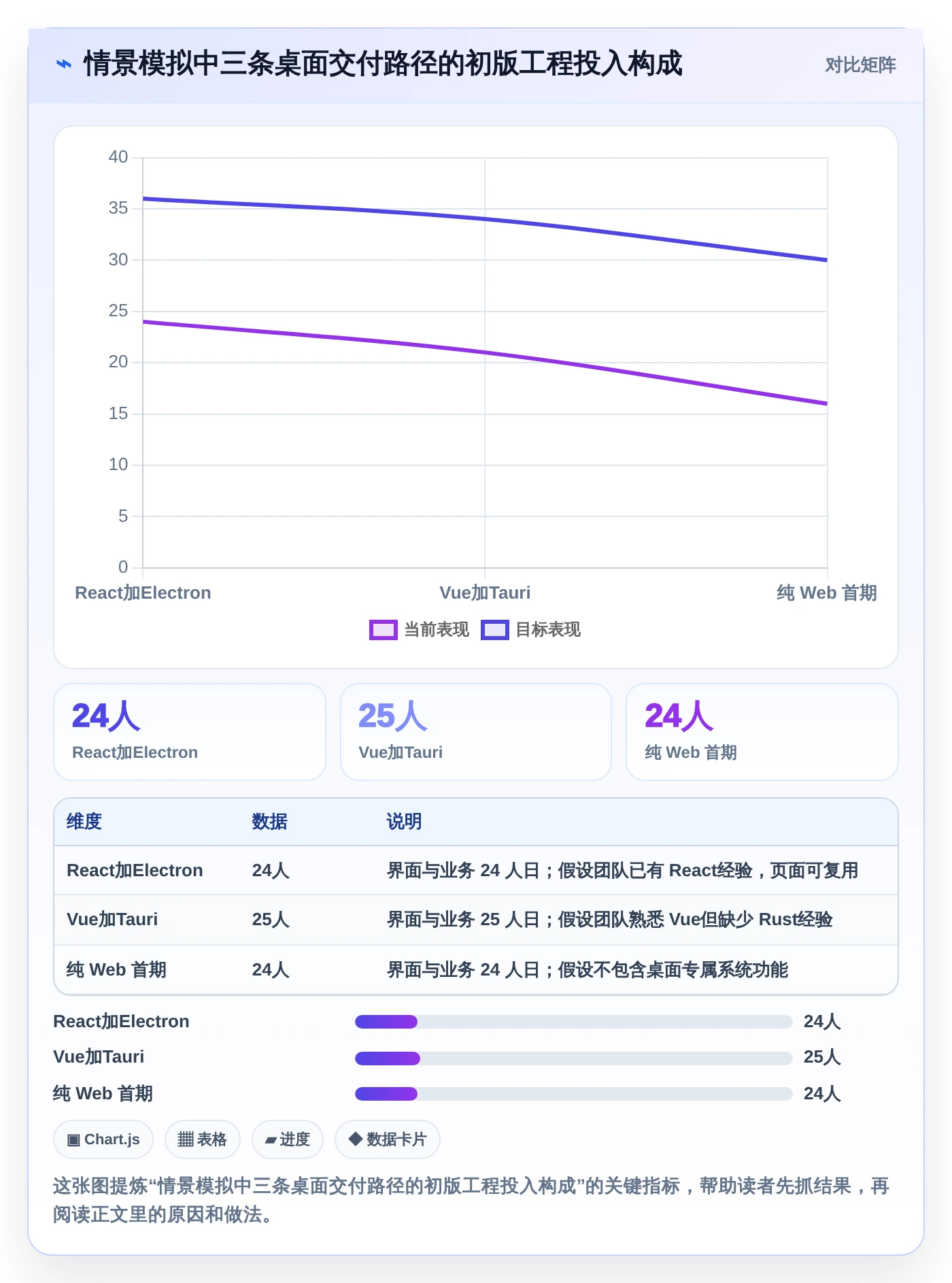Click the chart title heading text
The height and width of the screenshot is (1283, 952).
coord(383,65)
